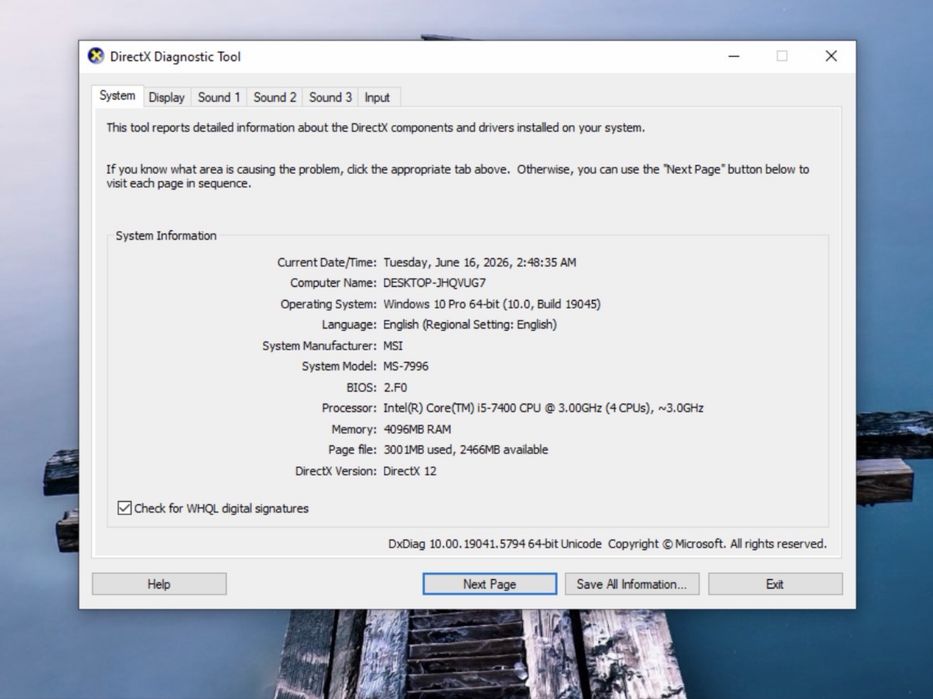Click the Memory label

tap(354, 430)
